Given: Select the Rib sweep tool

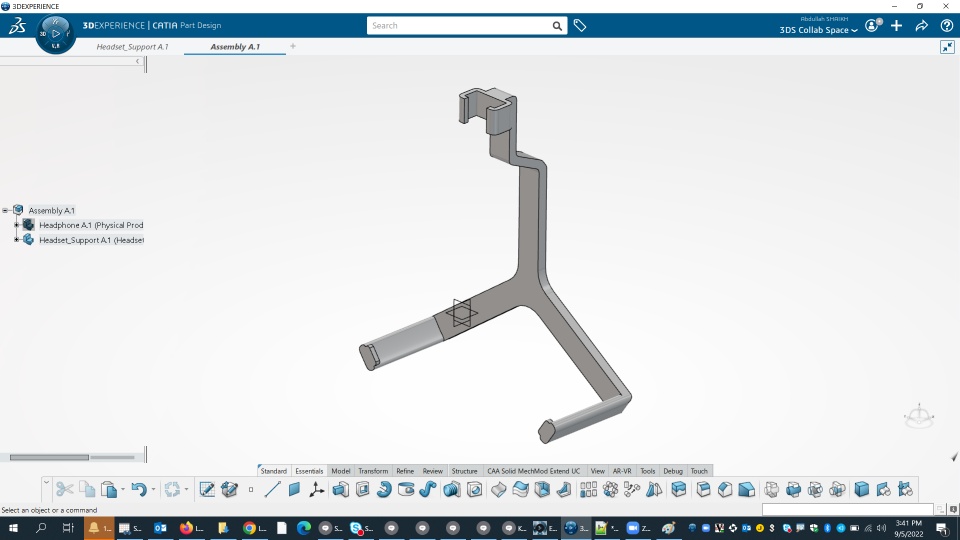Looking at the screenshot, I should (428, 489).
